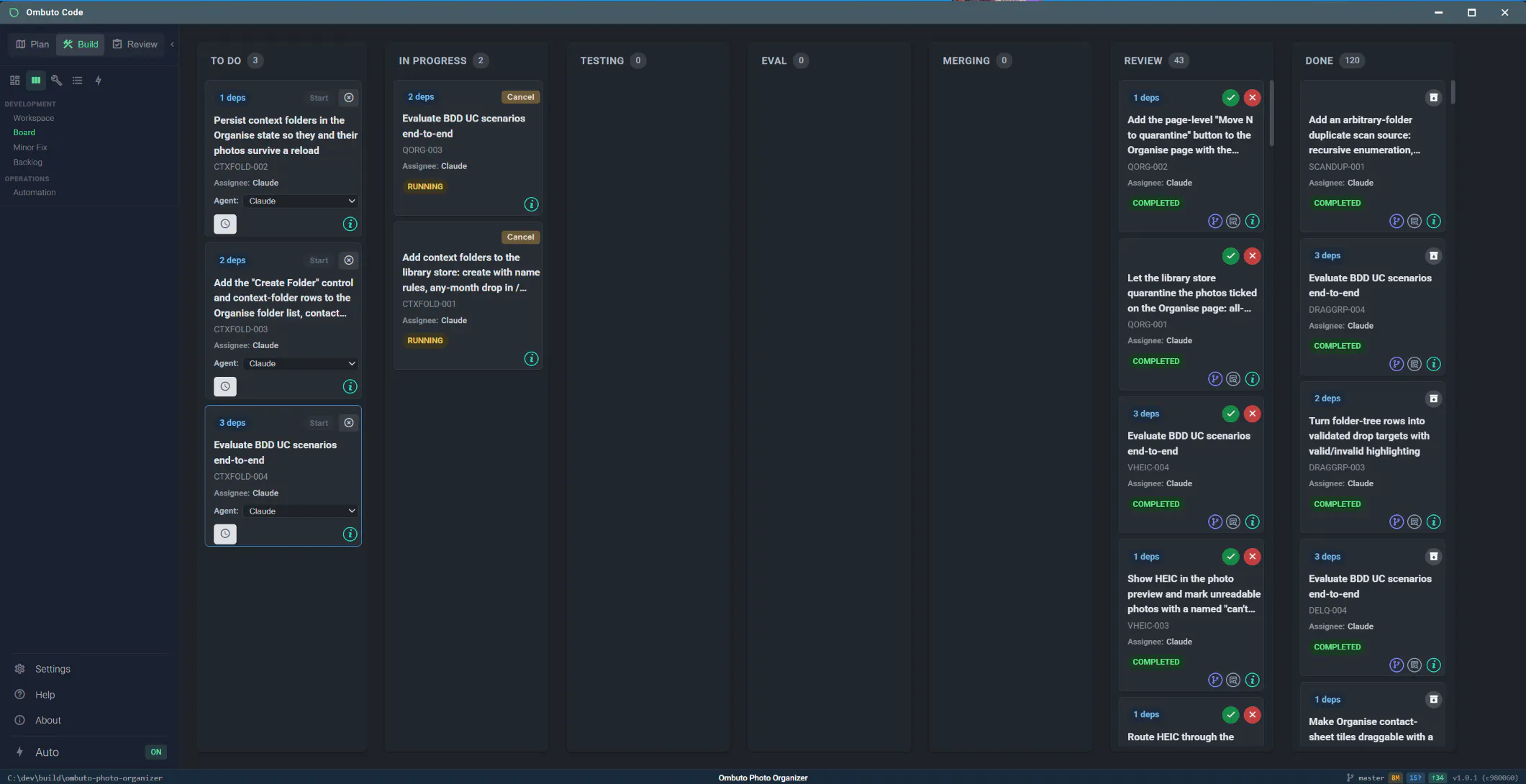Start the CTXFOLD-004 task
1526x784 pixels.
point(319,423)
